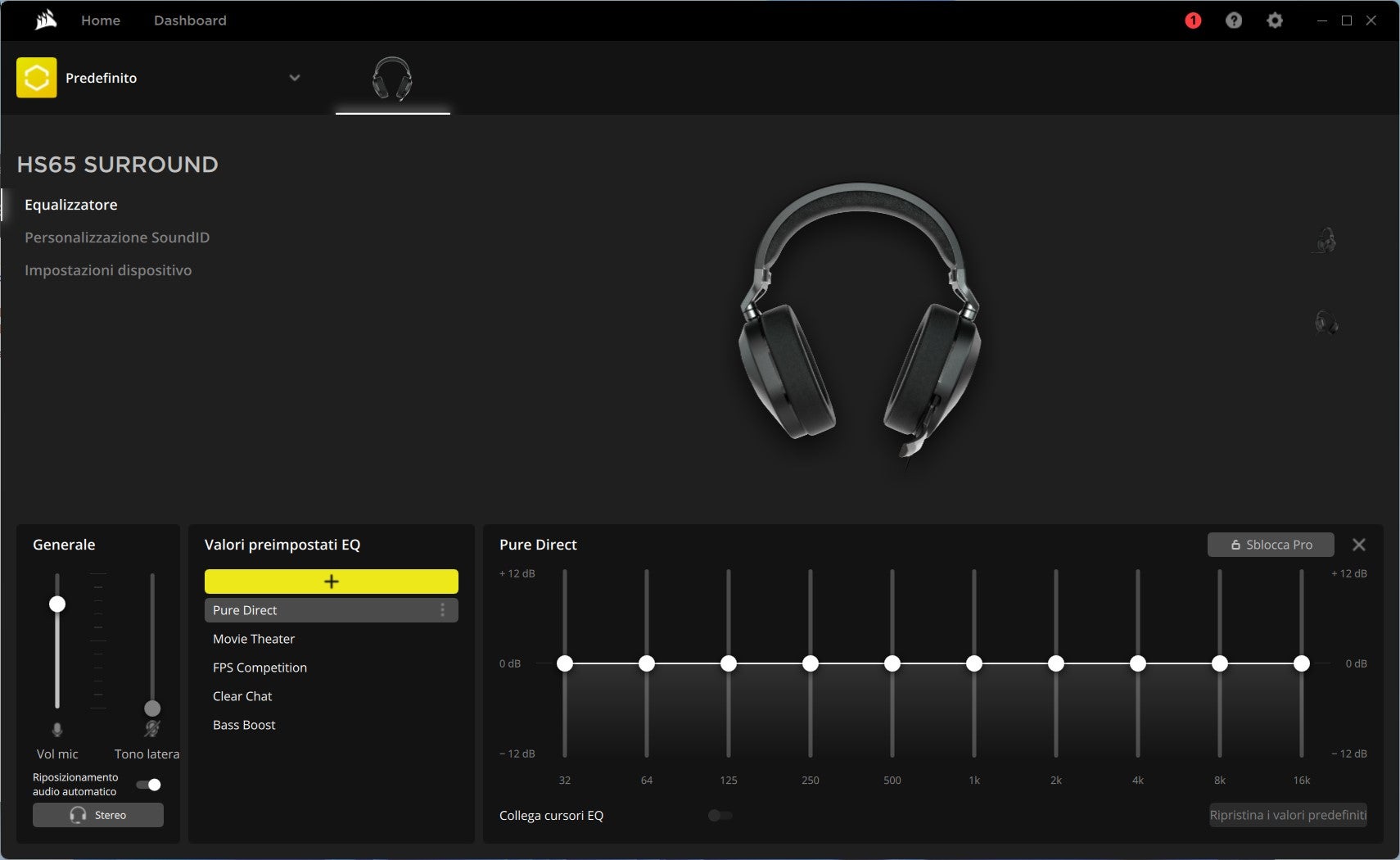Click the 250 Hz EQ slider handle
Viewport: 1400px width, 860px height.
[x=811, y=663]
